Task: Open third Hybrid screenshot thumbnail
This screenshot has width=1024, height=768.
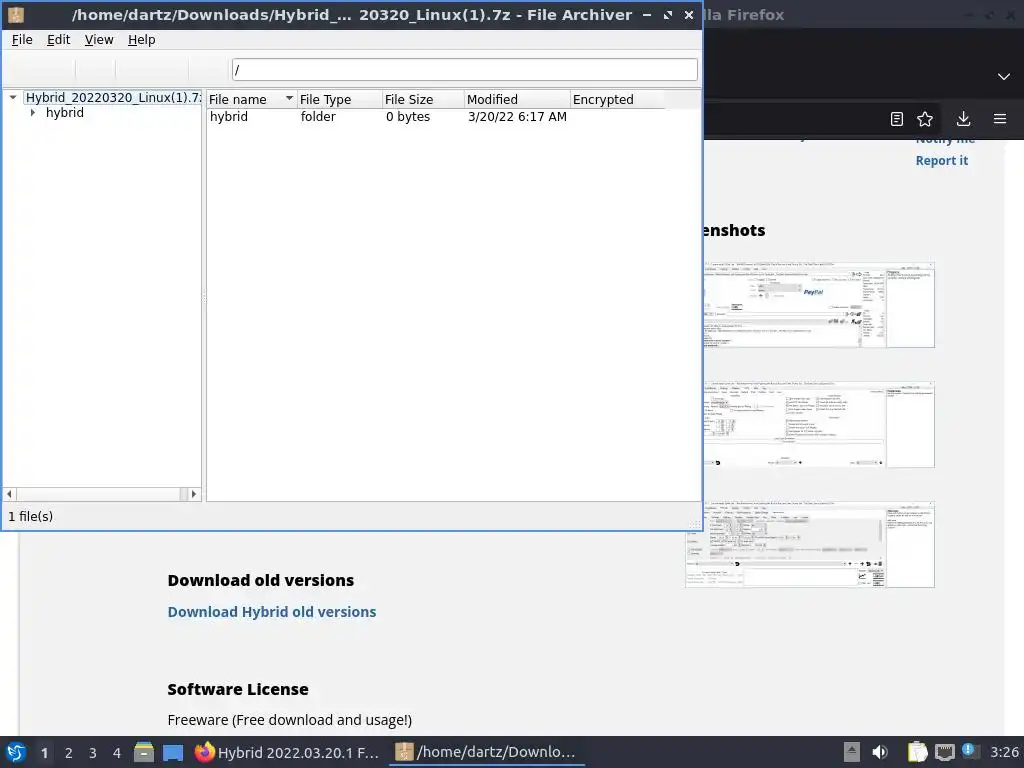Action: pyautogui.click(x=810, y=545)
